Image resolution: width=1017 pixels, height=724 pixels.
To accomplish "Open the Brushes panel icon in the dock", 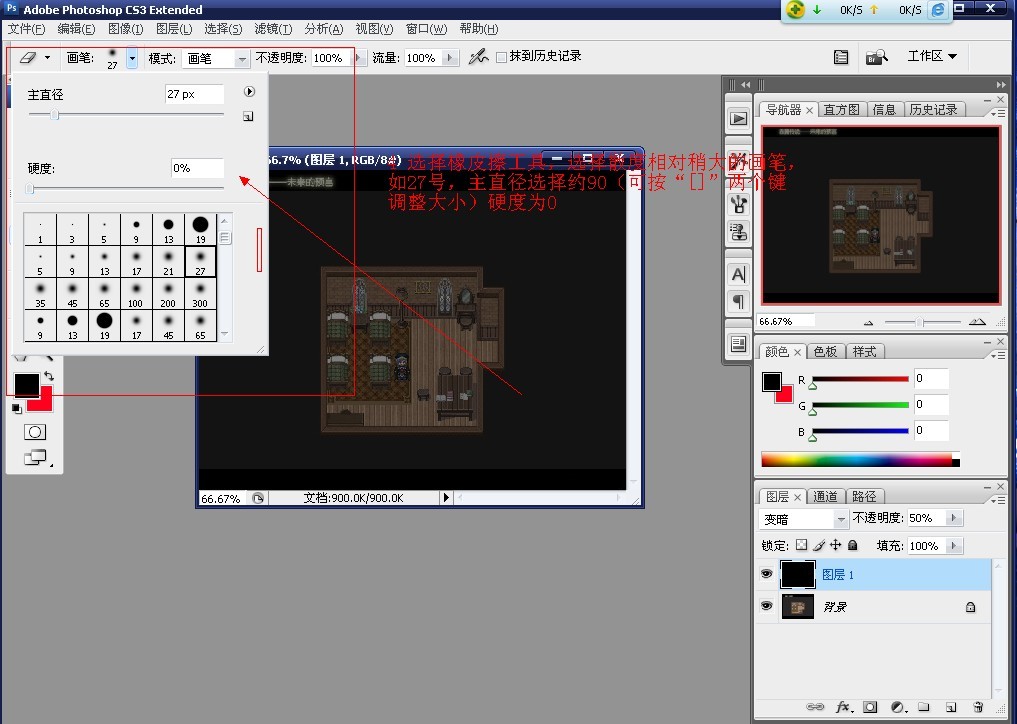I will coord(739,204).
